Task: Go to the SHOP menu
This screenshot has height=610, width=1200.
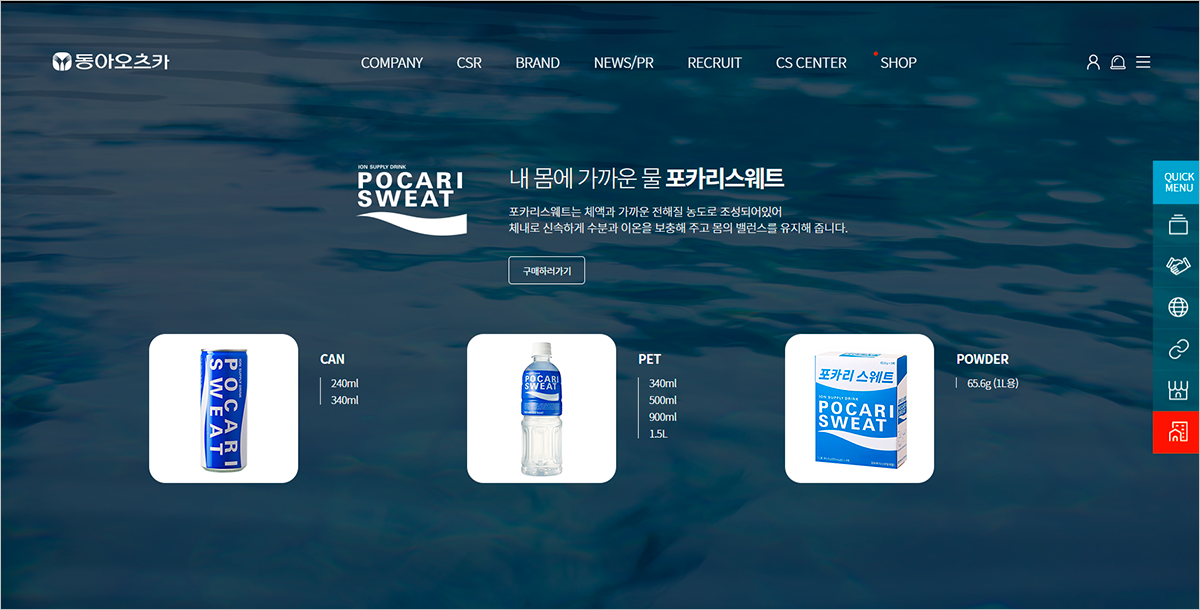Action: [x=898, y=62]
